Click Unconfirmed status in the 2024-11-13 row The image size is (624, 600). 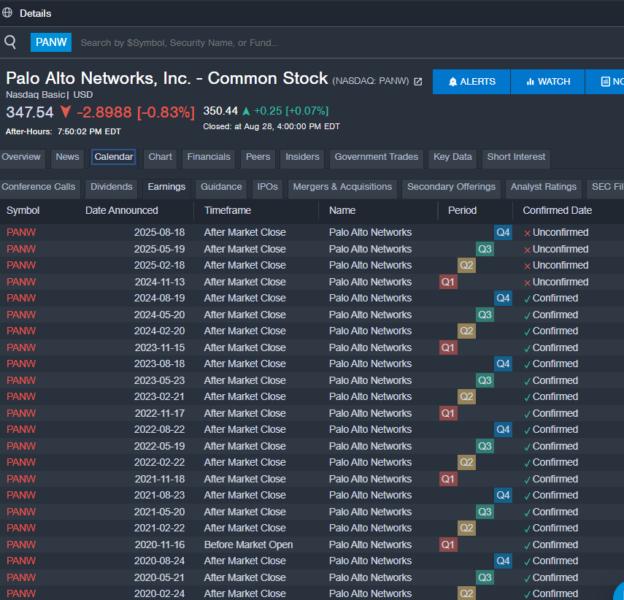point(556,282)
